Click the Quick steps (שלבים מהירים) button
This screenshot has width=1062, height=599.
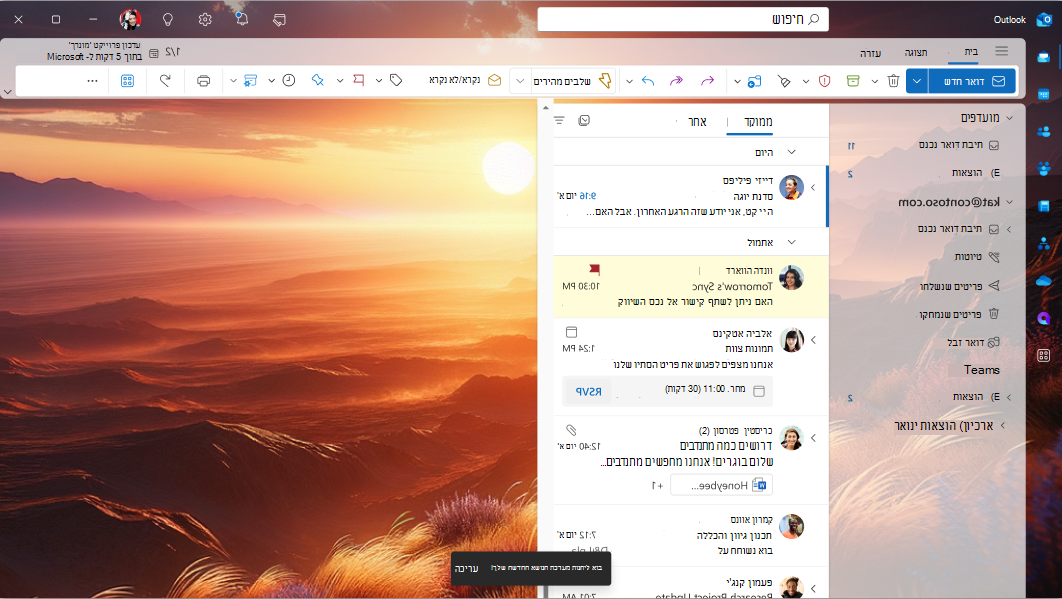pos(573,81)
